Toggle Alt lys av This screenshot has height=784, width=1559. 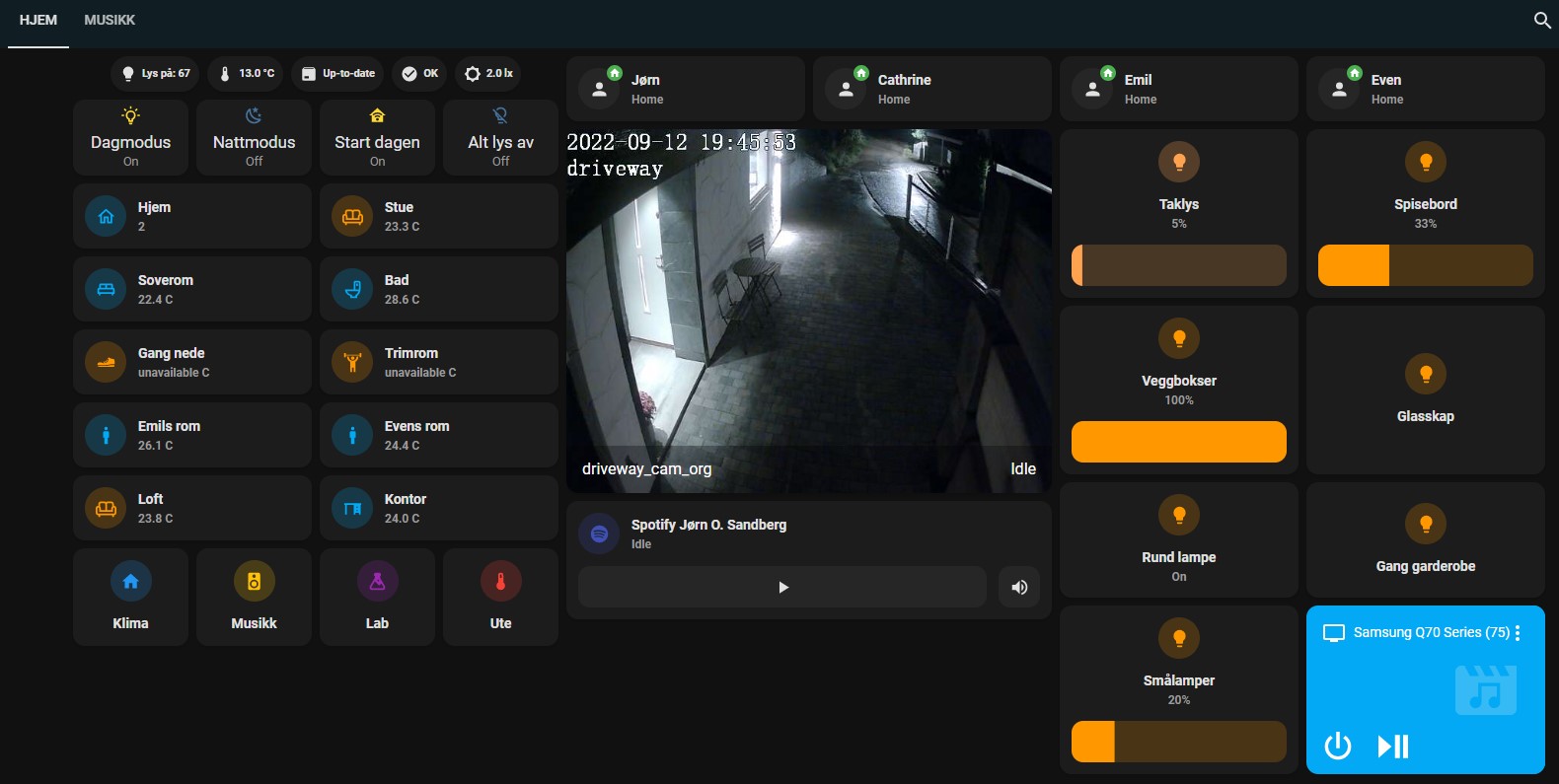point(500,137)
